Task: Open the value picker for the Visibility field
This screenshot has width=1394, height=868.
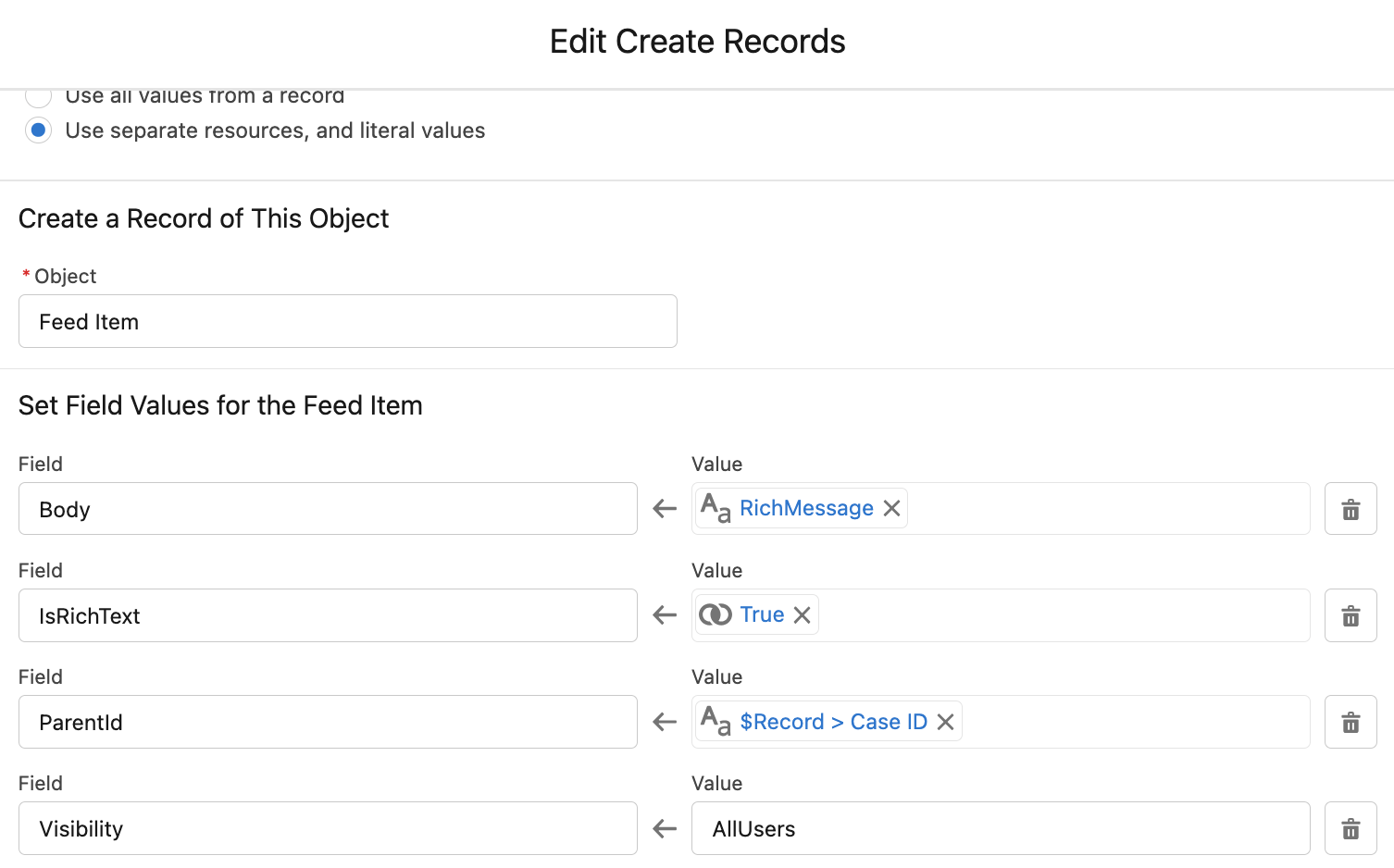Action: tap(1000, 828)
